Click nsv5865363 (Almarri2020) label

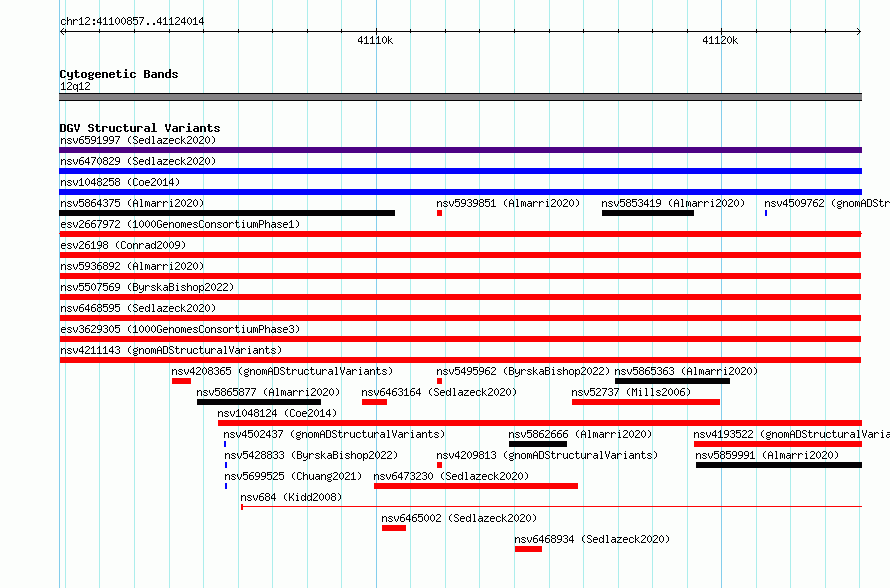[x=686, y=371]
